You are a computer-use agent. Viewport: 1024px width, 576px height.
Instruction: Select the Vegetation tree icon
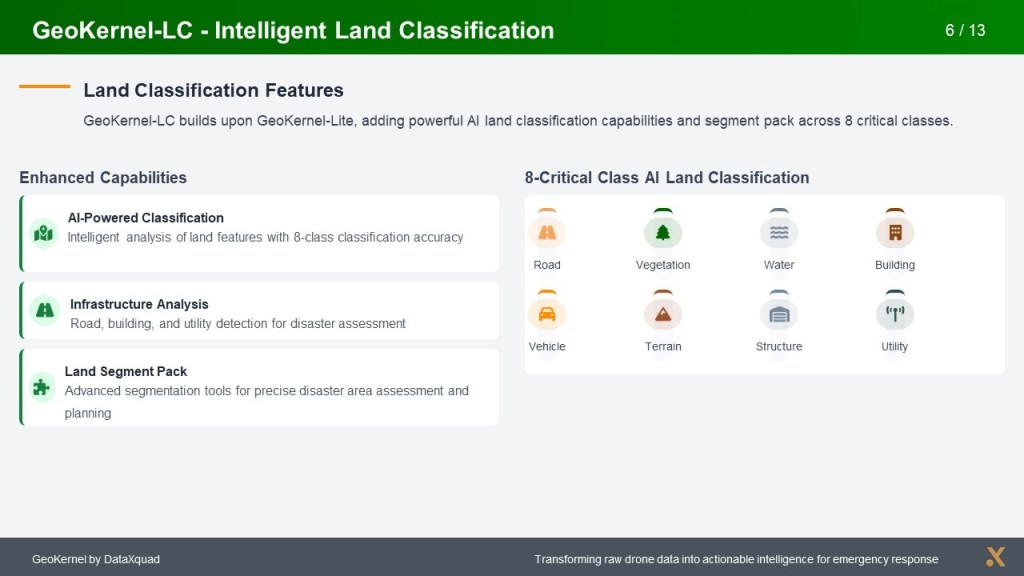pyautogui.click(x=663, y=233)
